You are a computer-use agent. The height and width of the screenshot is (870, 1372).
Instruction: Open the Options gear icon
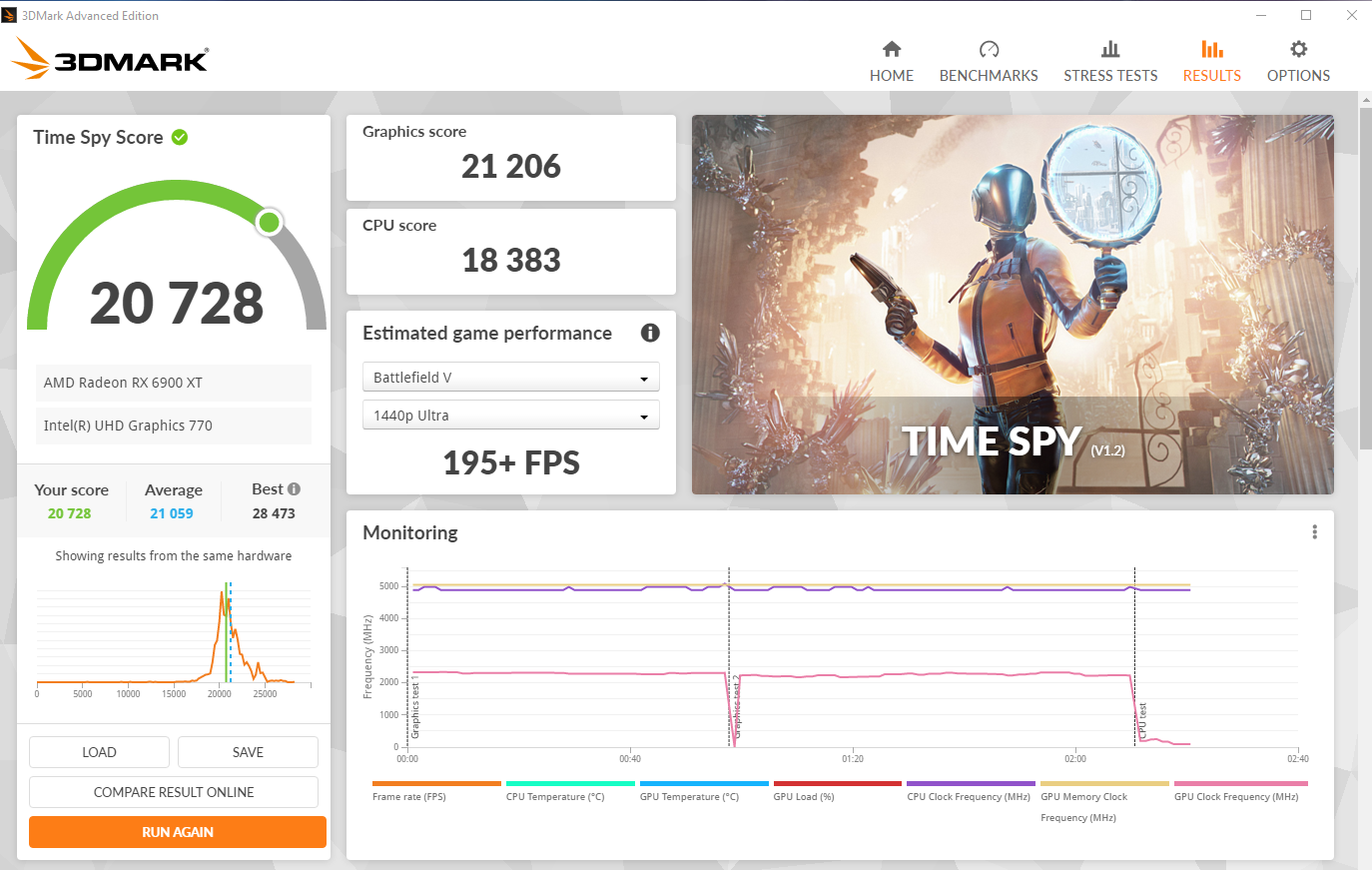click(x=1298, y=49)
